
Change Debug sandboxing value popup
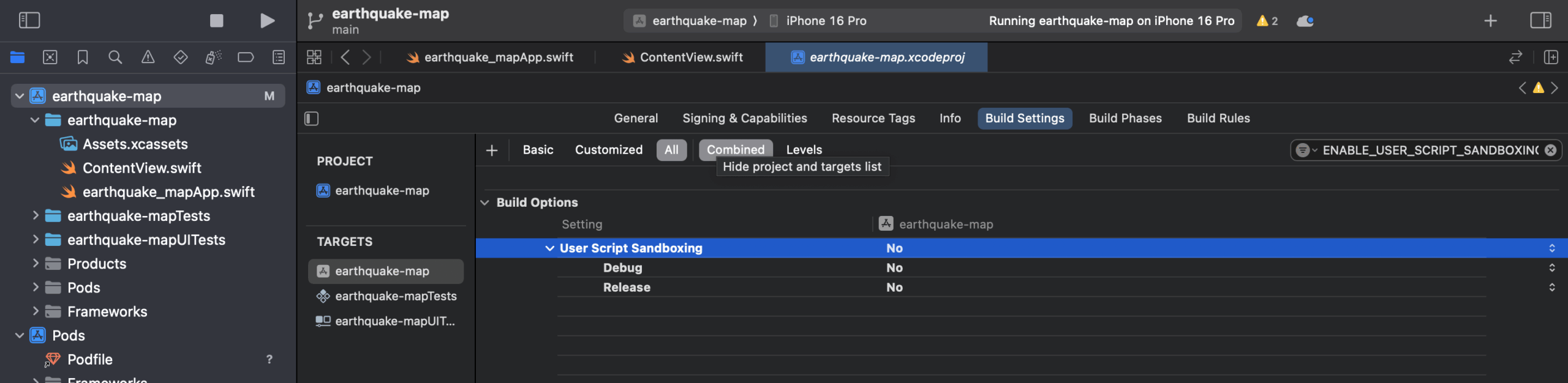click(1551, 267)
